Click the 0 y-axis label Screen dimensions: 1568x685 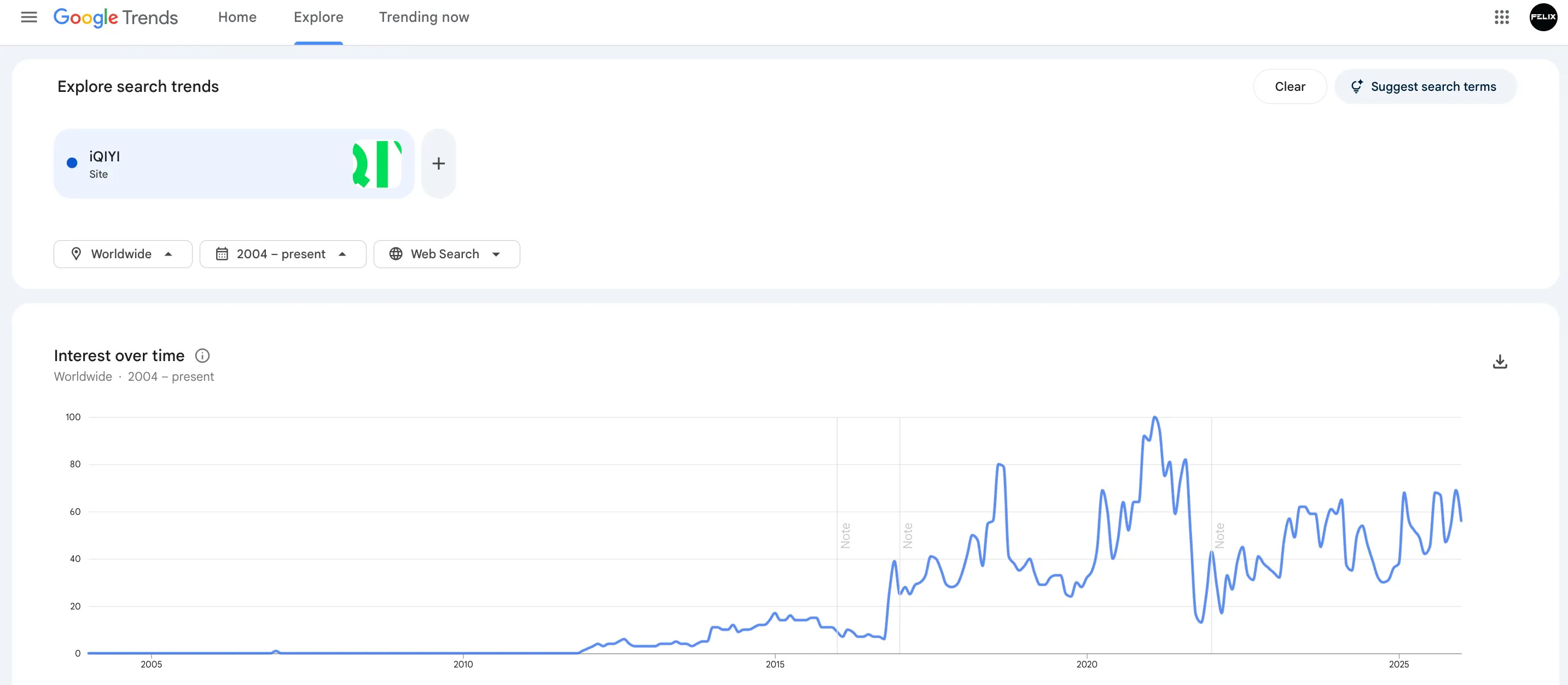(77, 653)
